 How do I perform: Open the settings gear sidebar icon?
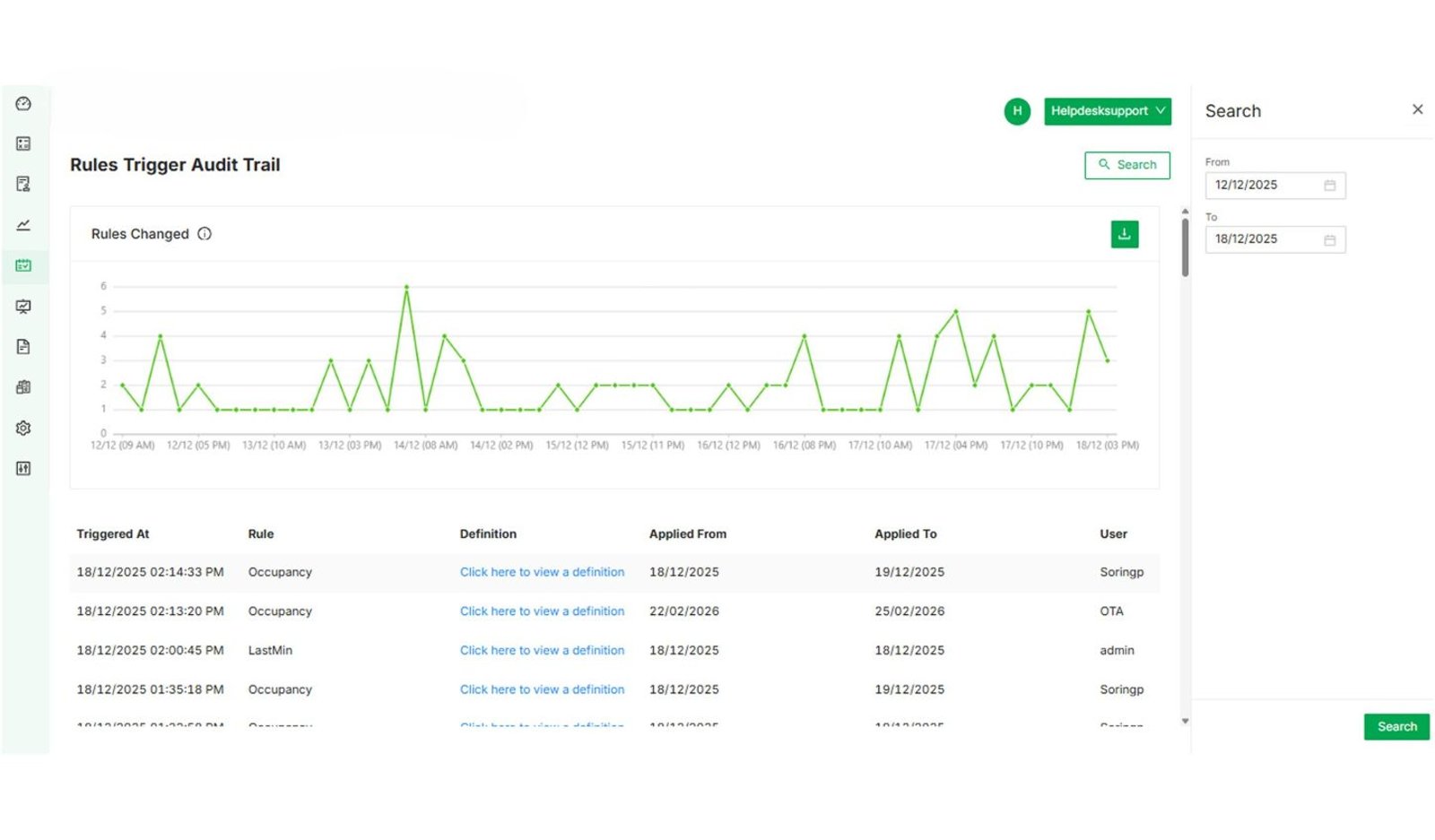click(23, 429)
